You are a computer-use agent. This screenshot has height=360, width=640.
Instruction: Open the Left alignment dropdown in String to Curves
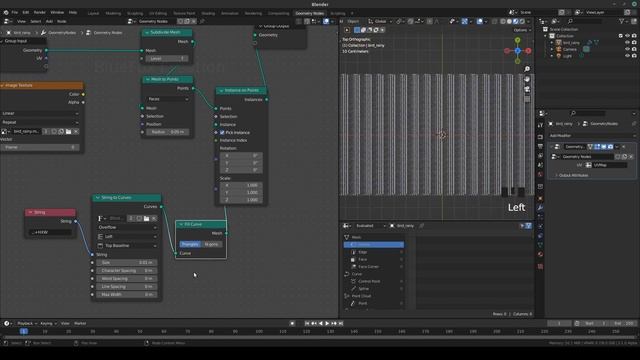pyautogui.click(x=127, y=236)
